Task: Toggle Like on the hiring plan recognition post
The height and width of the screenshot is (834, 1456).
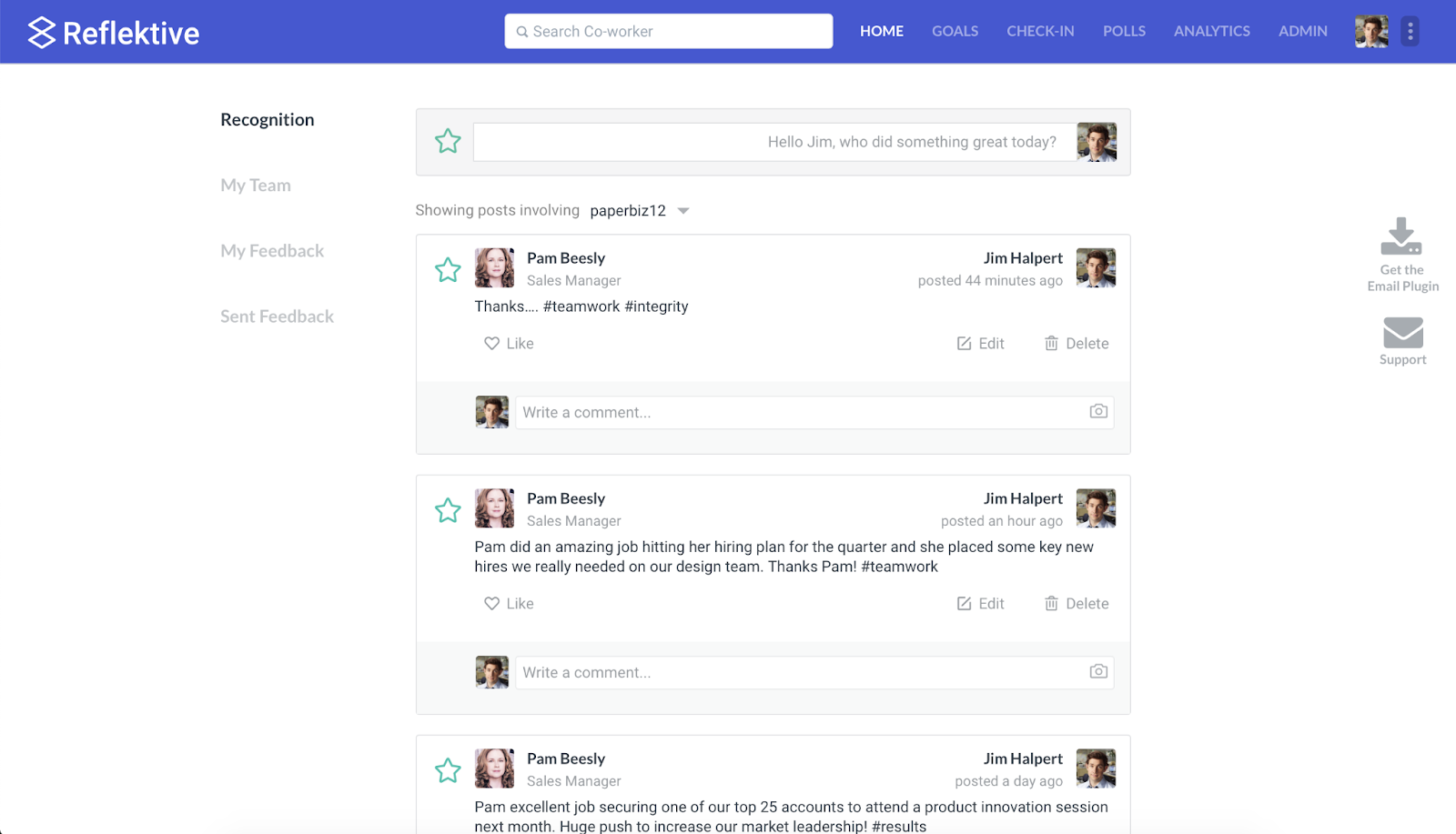Action: click(x=508, y=603)
